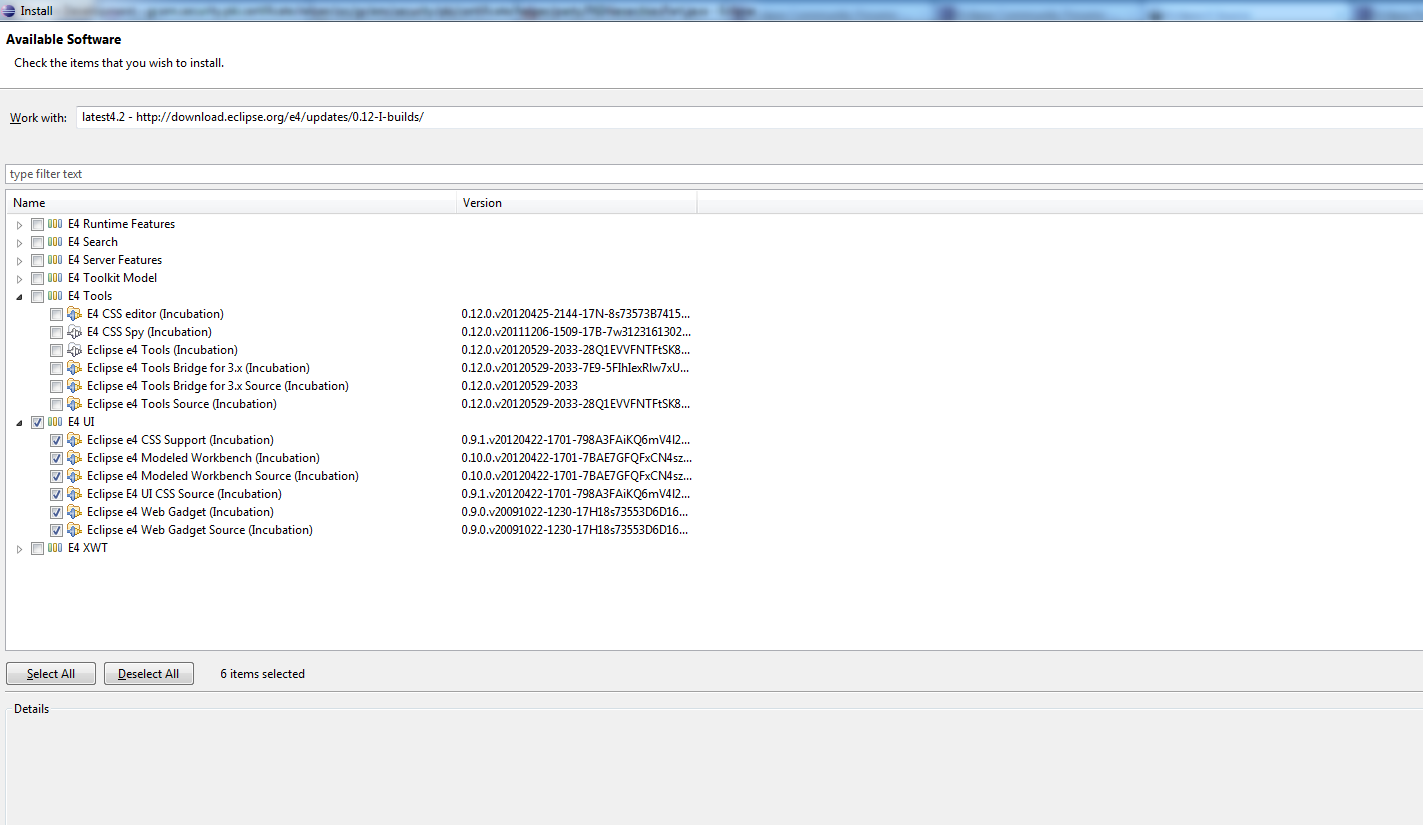Click the category icon beside E4 Search
Image resolution: width=1423 pixels, height=825 pixels.
click(55, 242)
